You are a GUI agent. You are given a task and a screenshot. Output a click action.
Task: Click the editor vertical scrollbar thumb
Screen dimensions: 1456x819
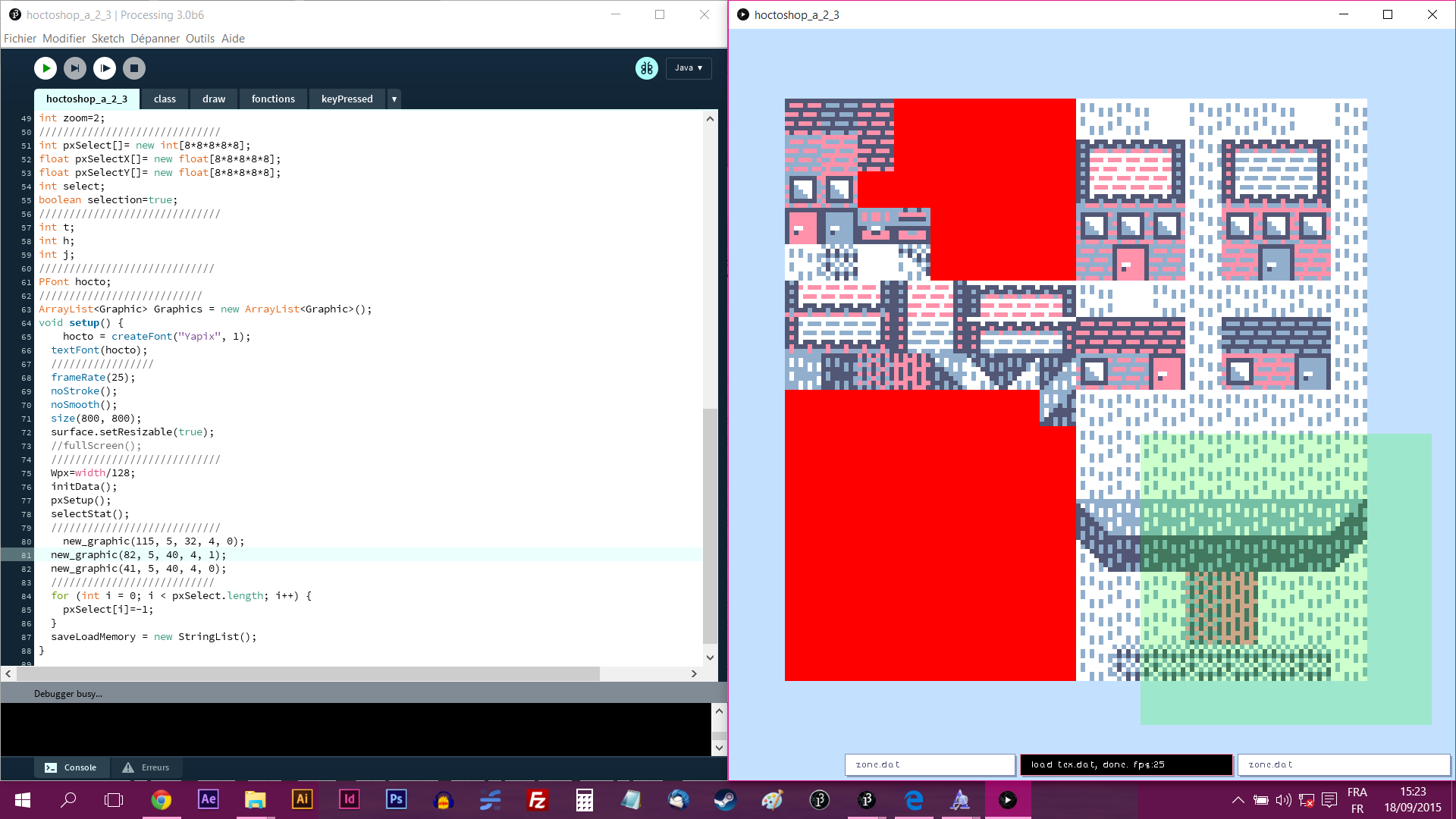pyautogui.click(x=710, y=526)
